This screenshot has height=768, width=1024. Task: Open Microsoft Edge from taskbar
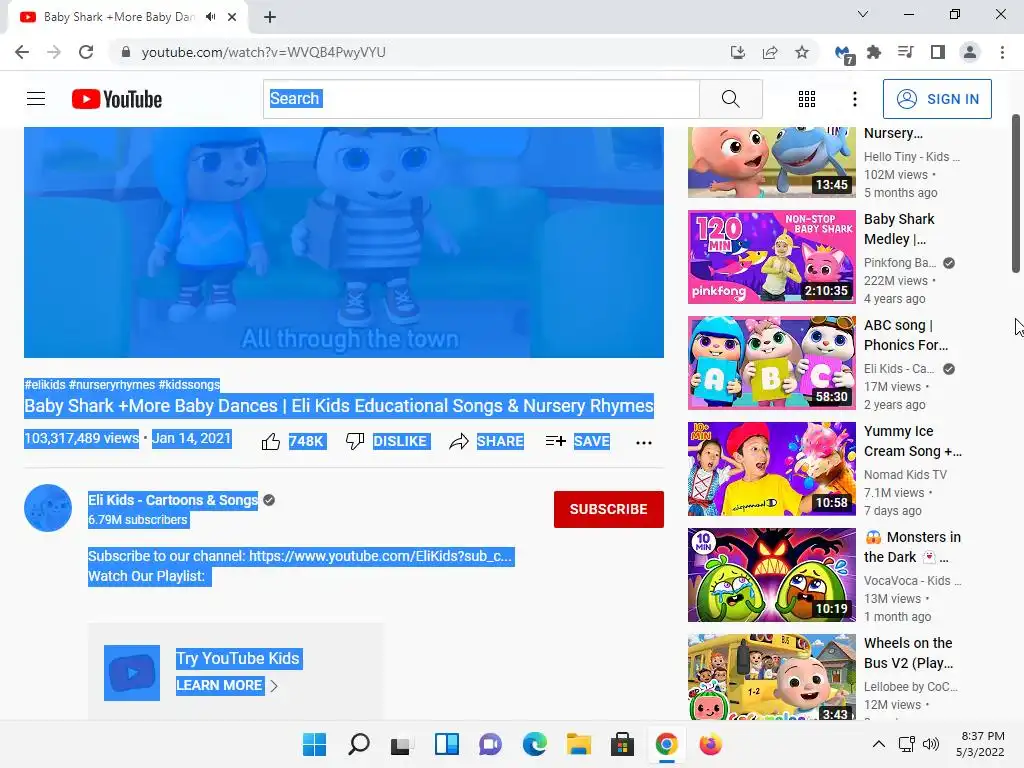pos(535,744)
